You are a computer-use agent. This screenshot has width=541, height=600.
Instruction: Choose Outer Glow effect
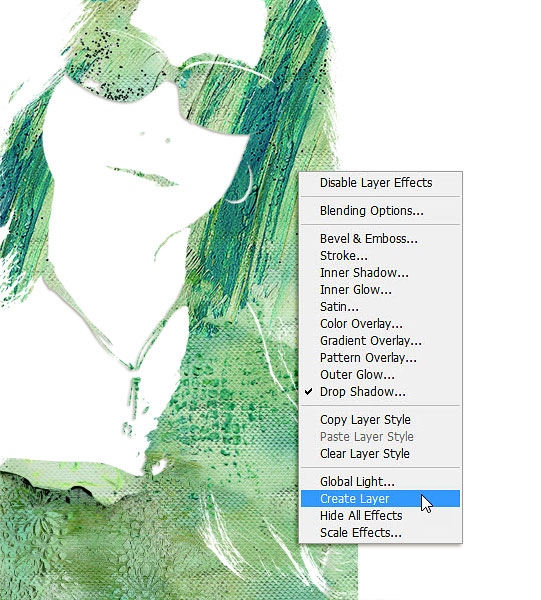coord(380,375)
